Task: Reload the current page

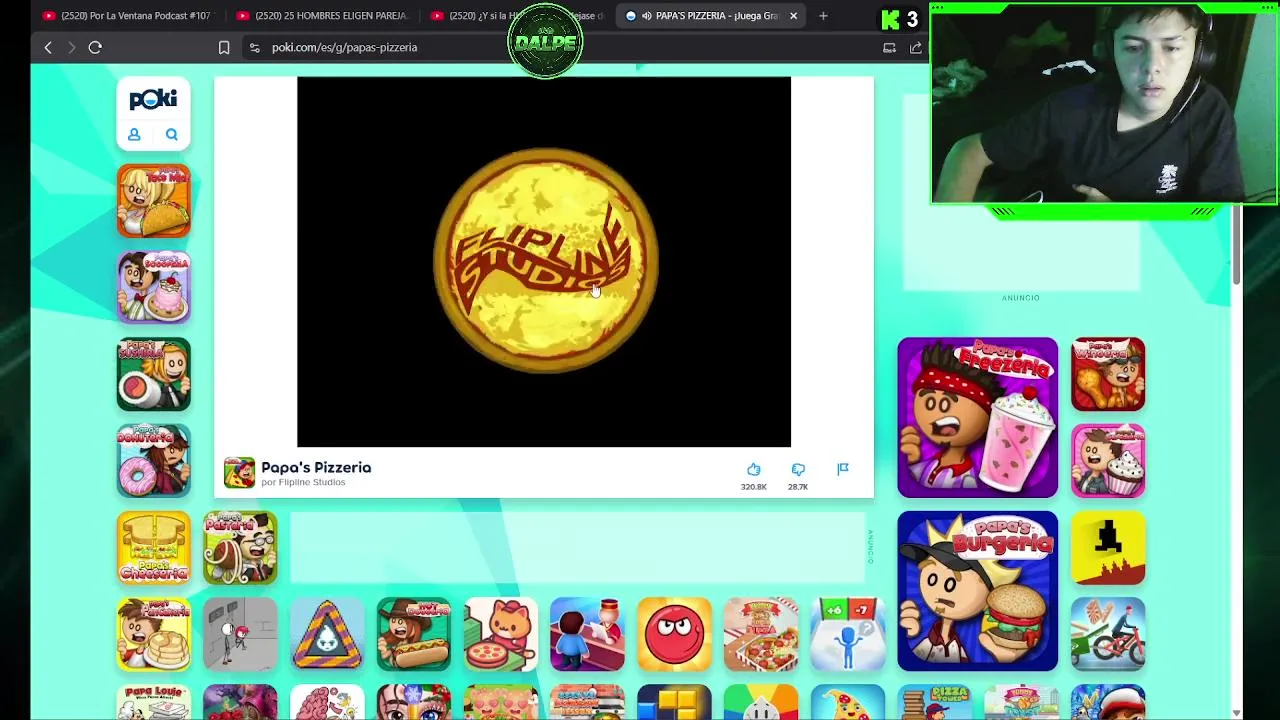Action: click(95, 47)
